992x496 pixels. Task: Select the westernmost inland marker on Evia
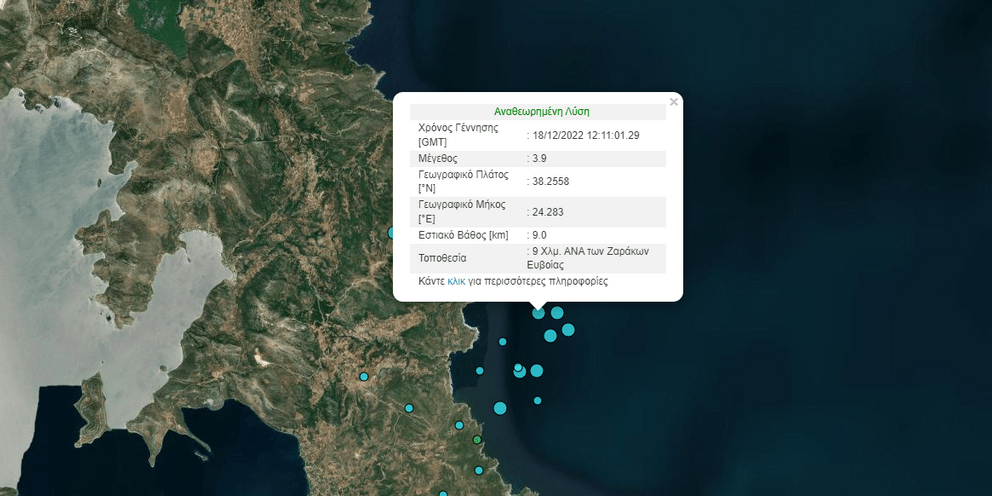click(x=364, y=376)
